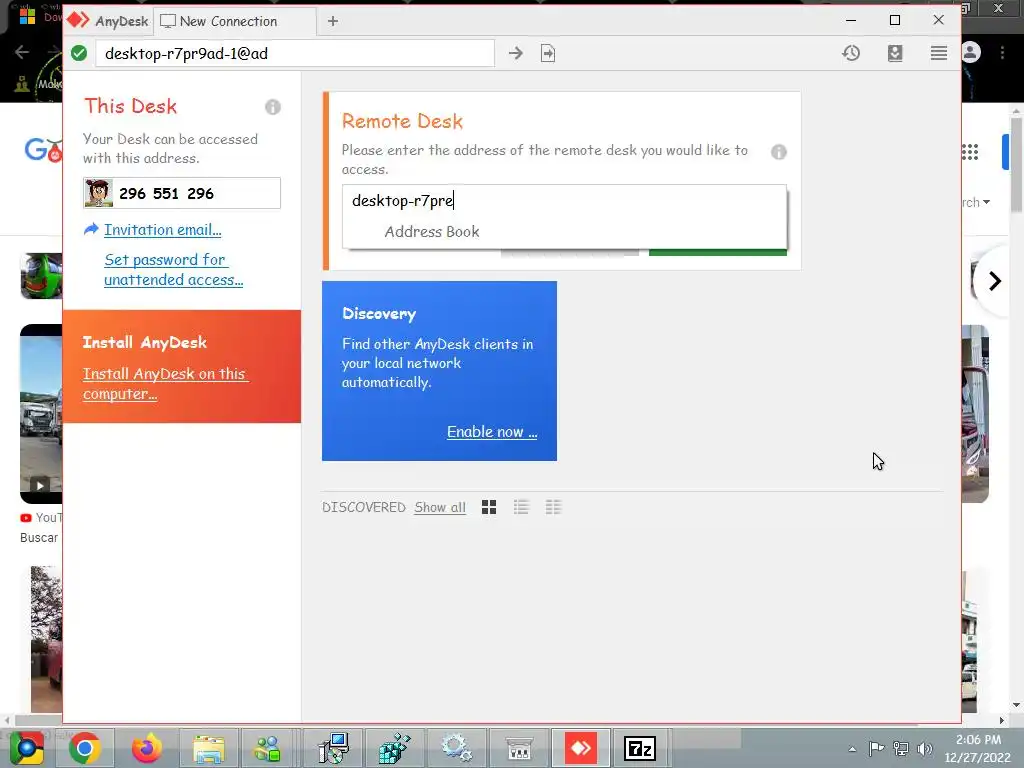Open the Chrome three-dot menu in the background

pyautogui.click(x=1002, y=52)
